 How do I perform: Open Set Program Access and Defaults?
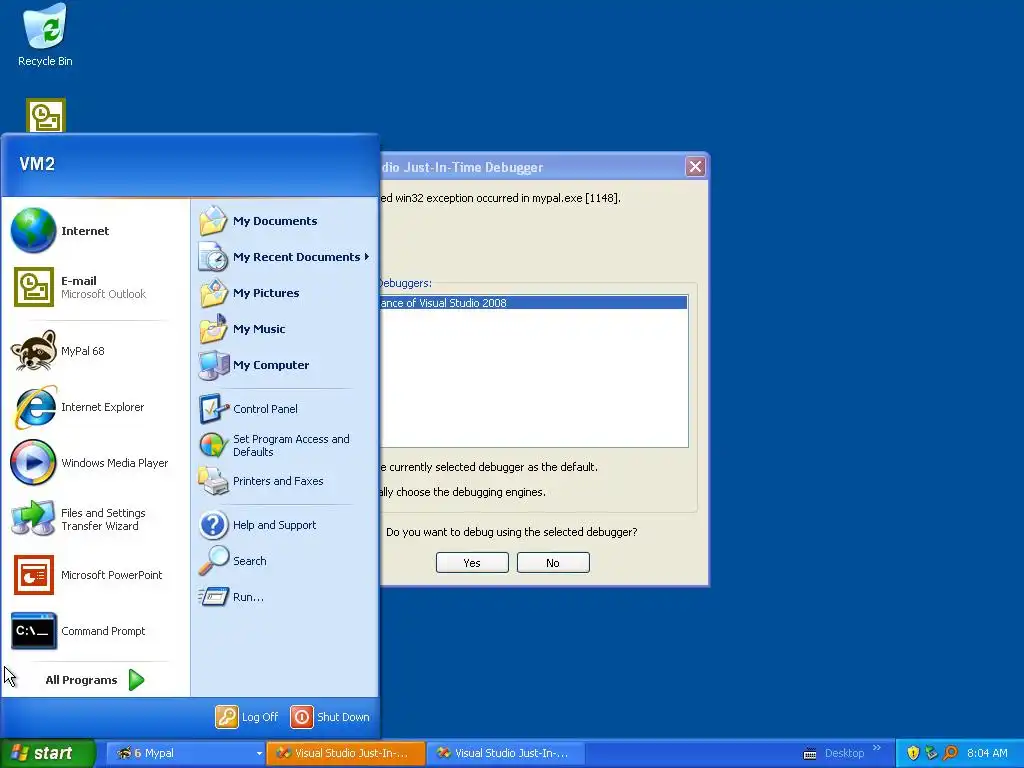coord(274,445)
